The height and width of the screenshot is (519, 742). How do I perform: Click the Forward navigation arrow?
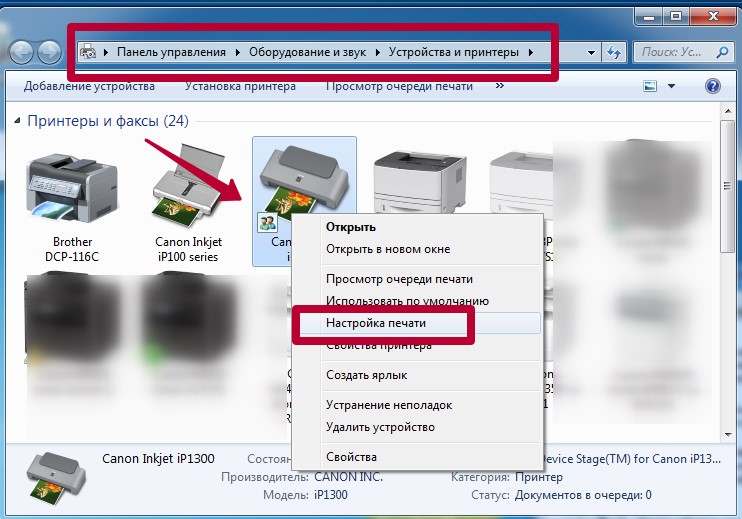point(49,51)
